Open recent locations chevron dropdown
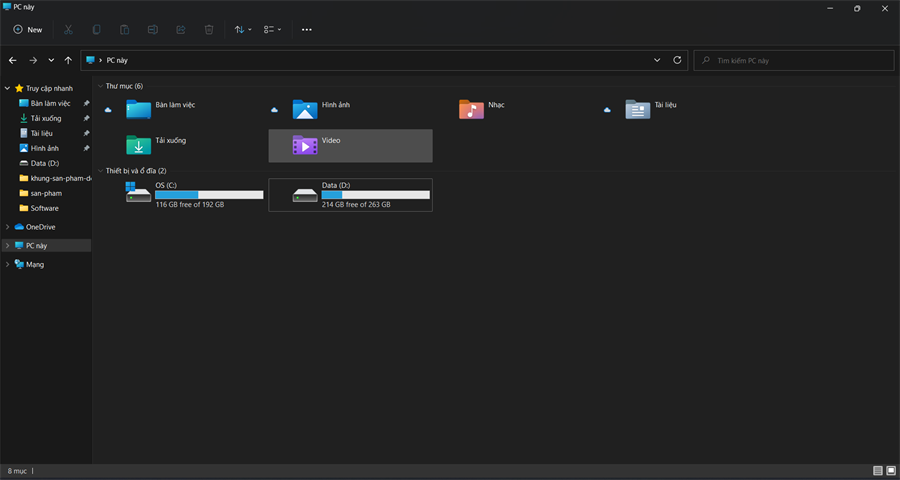 click(x=51, y=60)
